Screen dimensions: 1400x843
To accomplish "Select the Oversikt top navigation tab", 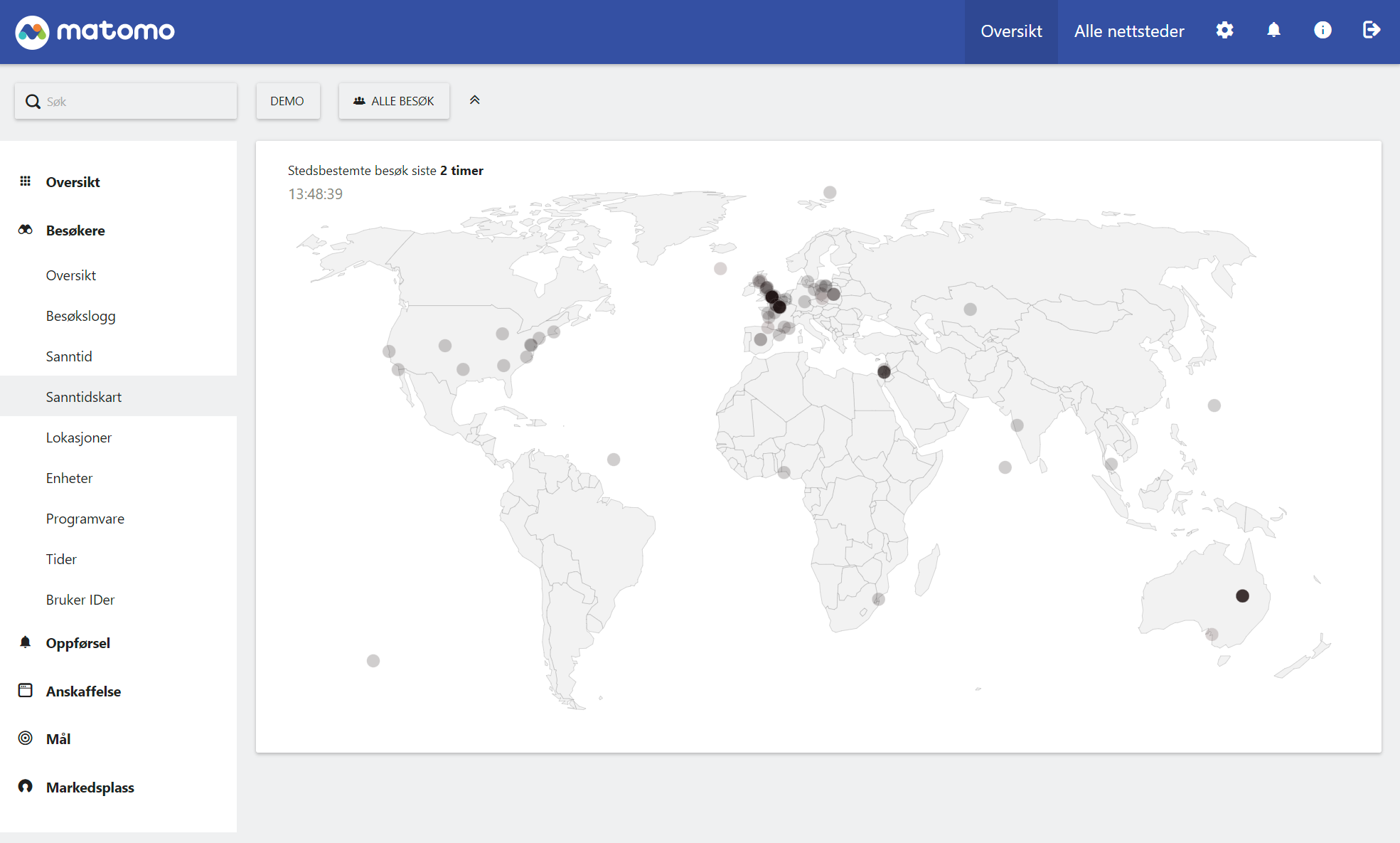I will point(1010,31).
